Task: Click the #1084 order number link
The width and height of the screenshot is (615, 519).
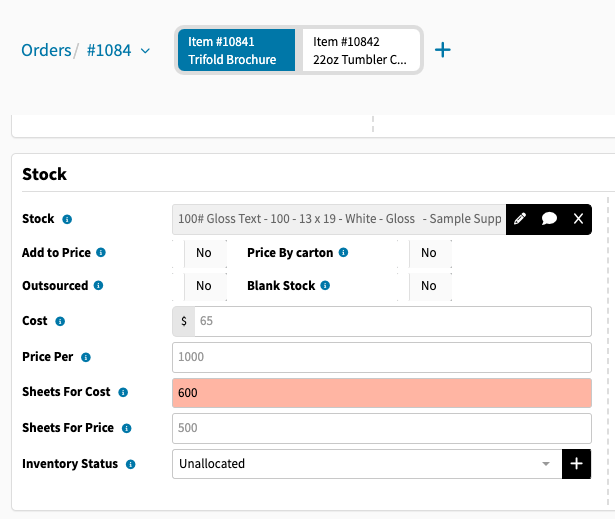Action: pyautogui.click(x=109, y=50)
